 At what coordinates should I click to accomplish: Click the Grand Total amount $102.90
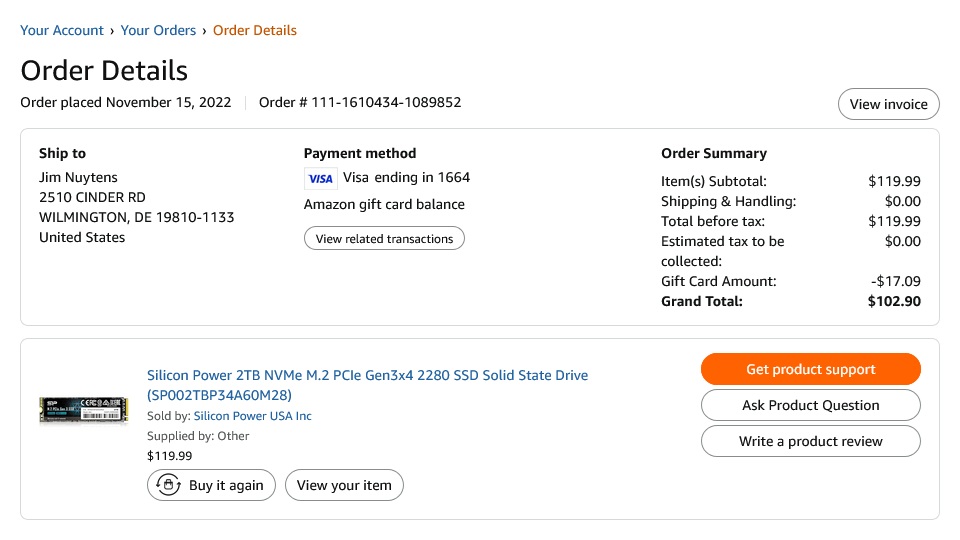(894, 301)
